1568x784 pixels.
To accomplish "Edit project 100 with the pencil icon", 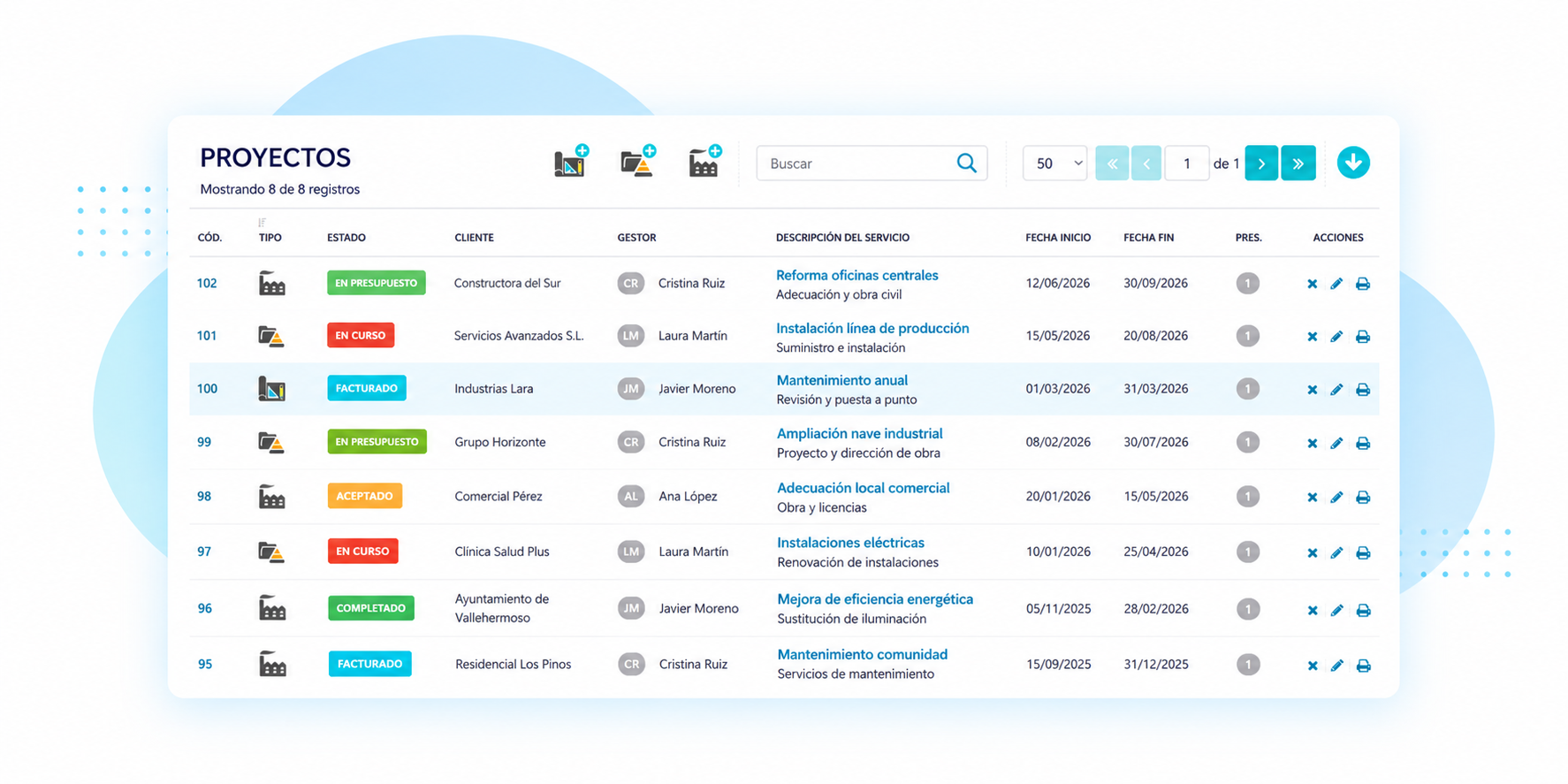I will click(x=1336, y=390).
